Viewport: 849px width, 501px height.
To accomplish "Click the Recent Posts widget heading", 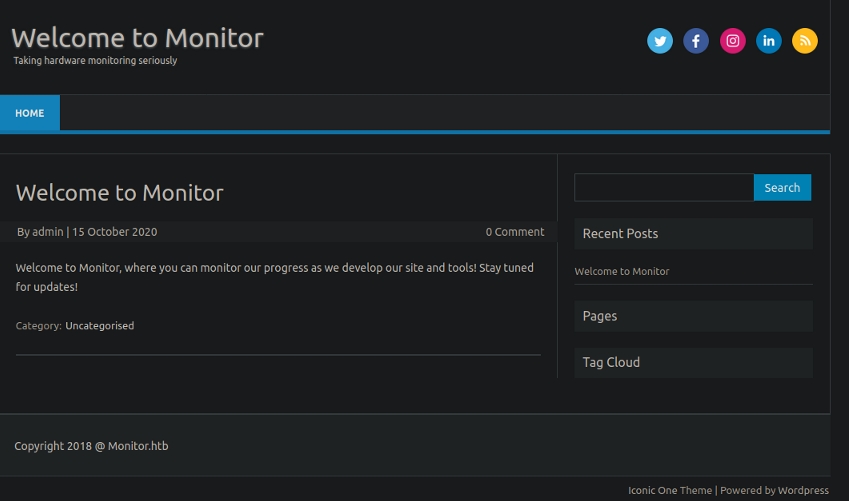I will pyautogui.click(x=620, y=234).
